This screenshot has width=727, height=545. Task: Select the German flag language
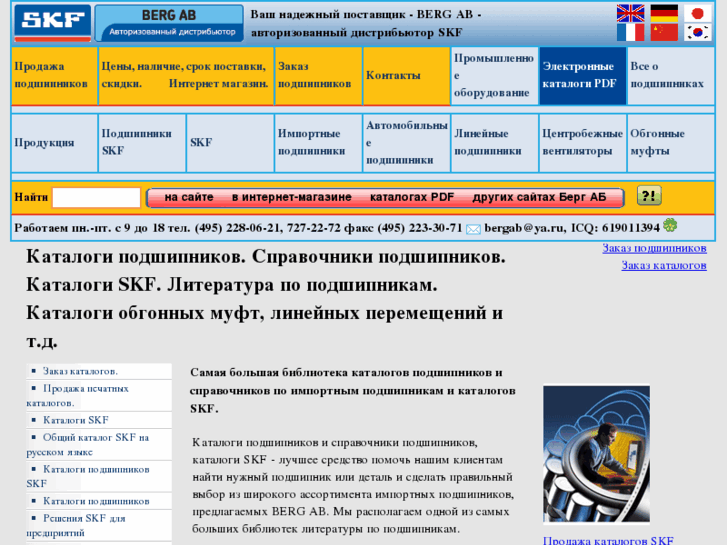664,13
